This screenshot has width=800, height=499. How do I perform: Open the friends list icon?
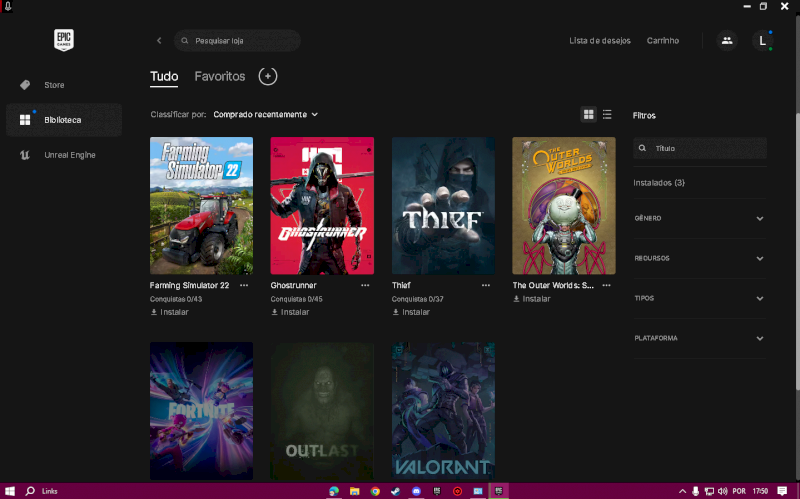[x=727, y=41]
